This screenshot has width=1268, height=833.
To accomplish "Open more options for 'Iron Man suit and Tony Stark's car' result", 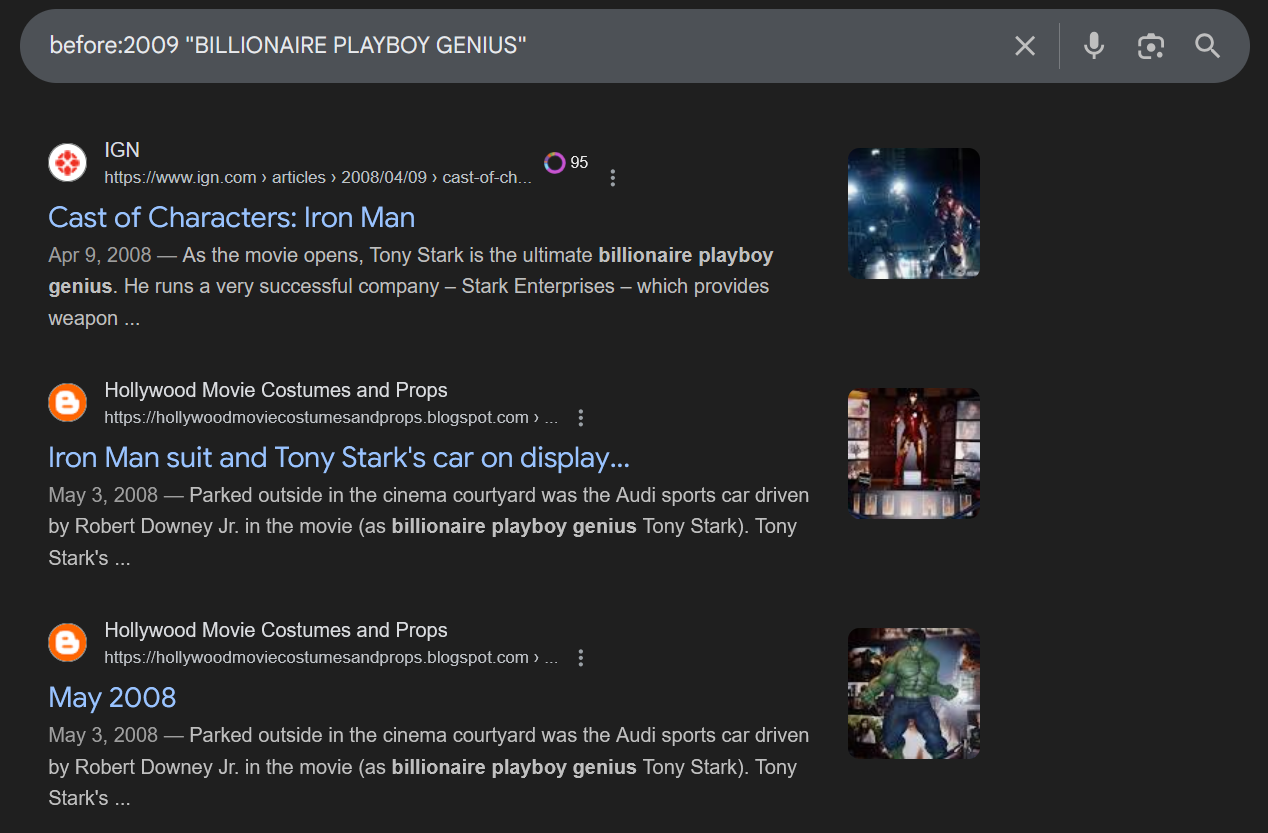I will pyautogui.click(x=581, y=418).
